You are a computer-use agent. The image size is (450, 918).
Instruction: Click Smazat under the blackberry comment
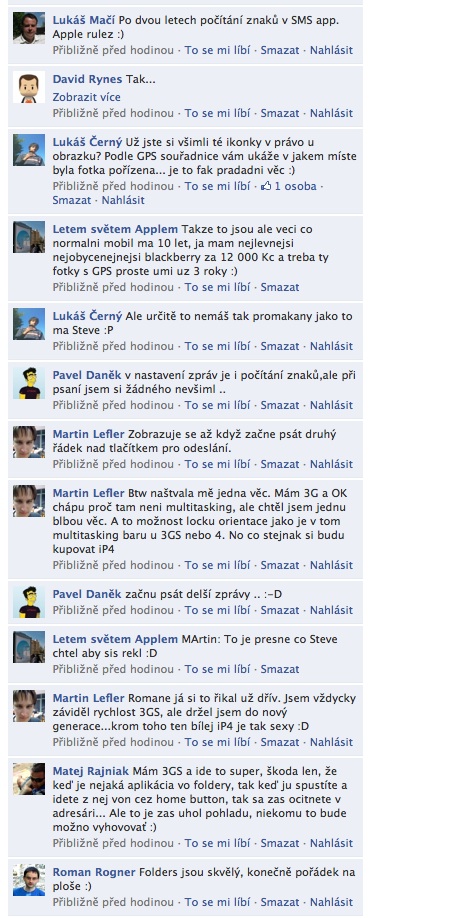[280, 287]
